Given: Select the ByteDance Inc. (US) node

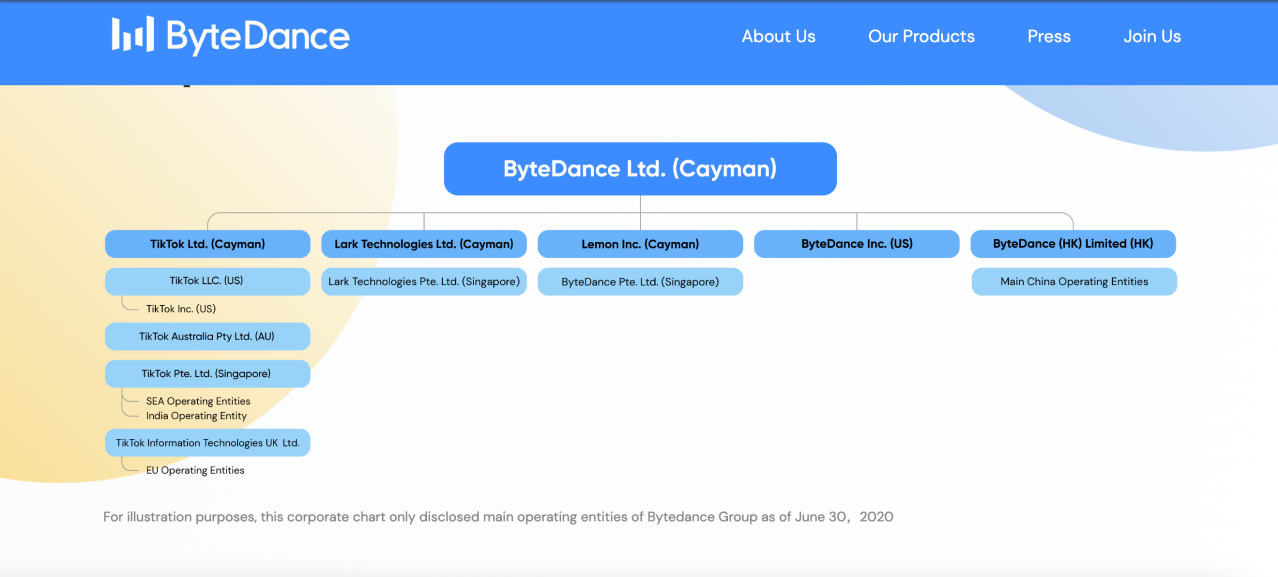Looking at the screenshot, I should [x=856, y=244].
